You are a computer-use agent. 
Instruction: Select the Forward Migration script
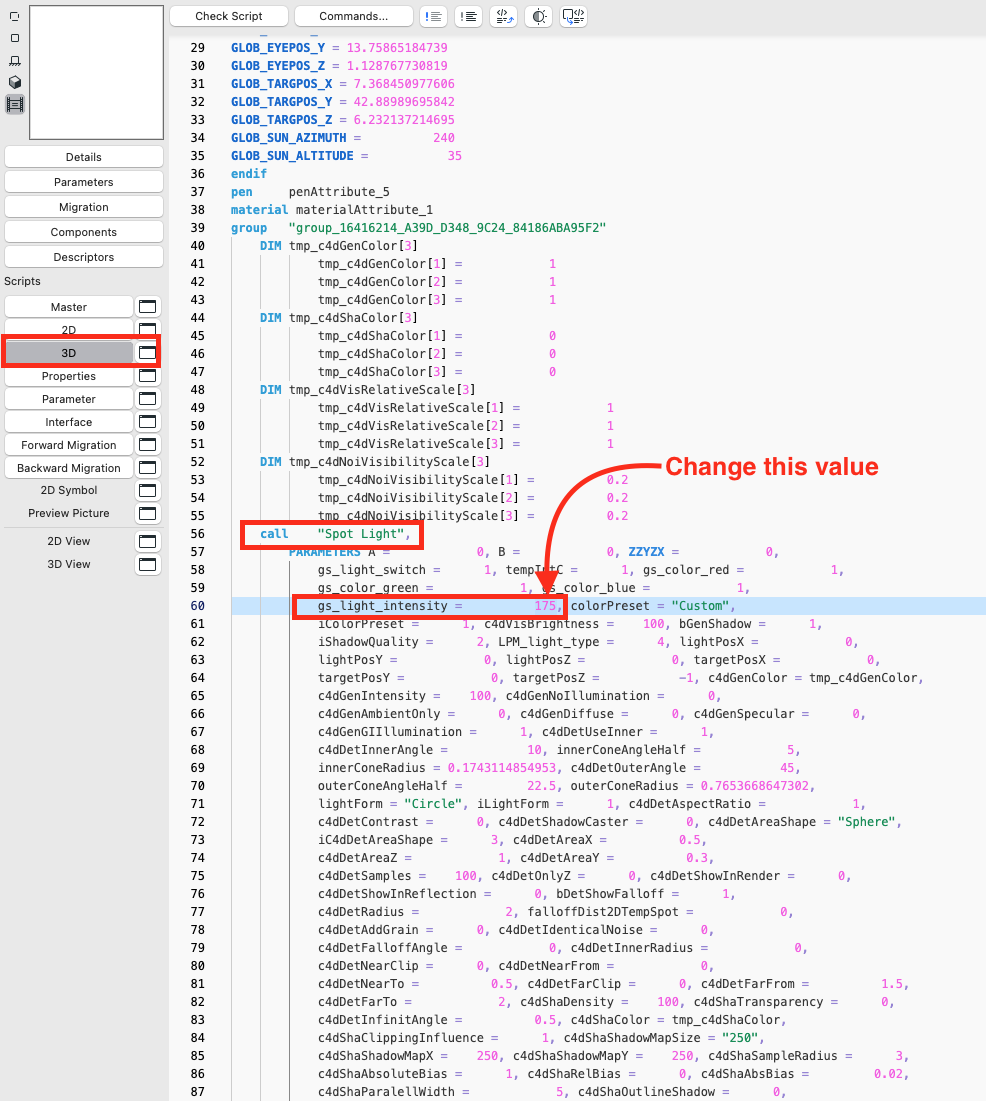69,445
